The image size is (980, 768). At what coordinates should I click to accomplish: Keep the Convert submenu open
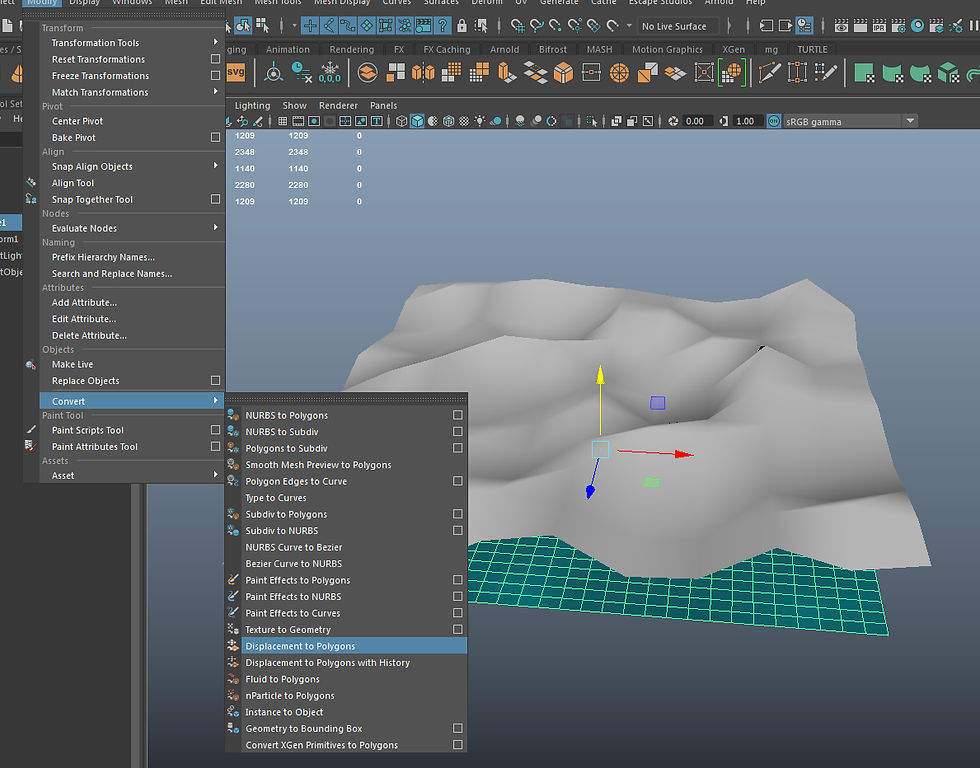pos(132,401)
